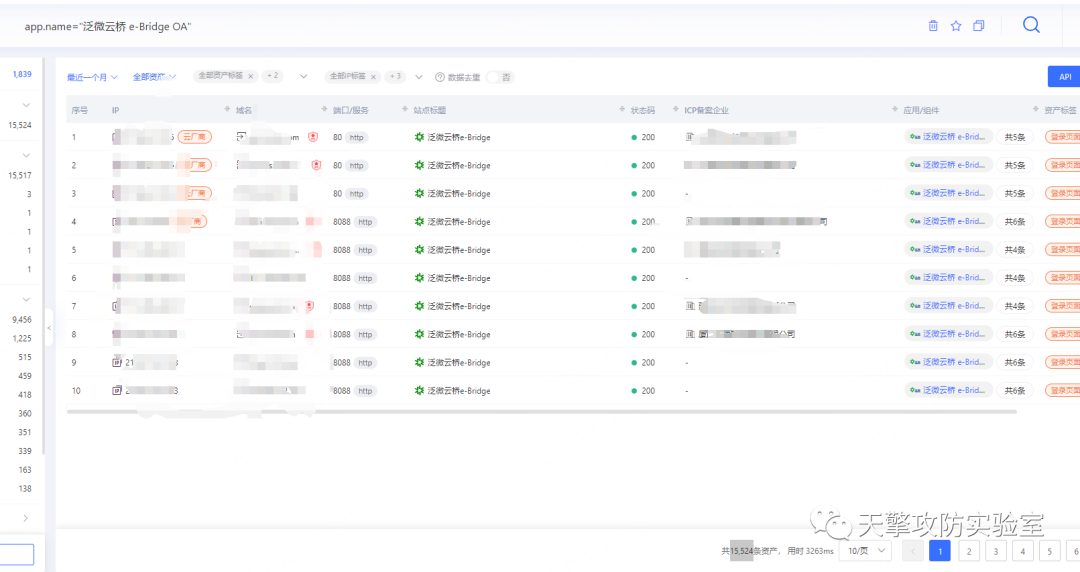Click the company icon in row 7 ICP column
The image size is (1080, 572).
[690, 306]
